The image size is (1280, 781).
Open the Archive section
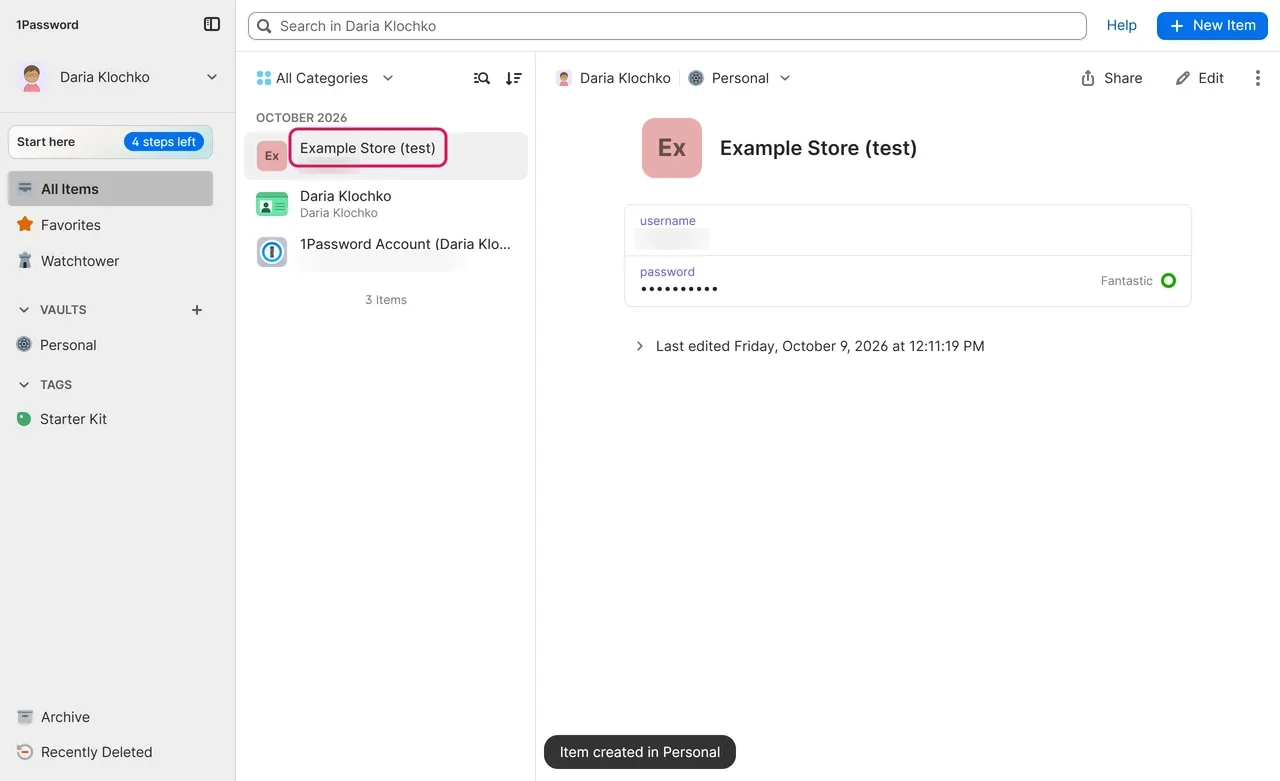(x=110, y=717)
